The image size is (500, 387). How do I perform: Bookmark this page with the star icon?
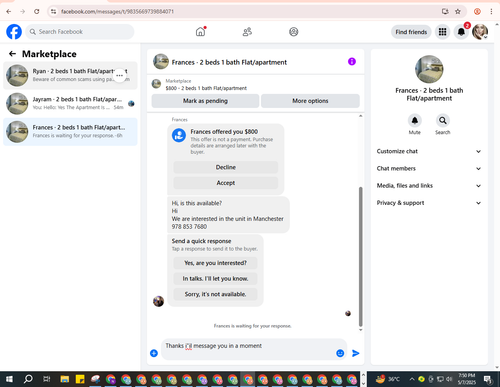pyautogui.click(x=458, y=11)
